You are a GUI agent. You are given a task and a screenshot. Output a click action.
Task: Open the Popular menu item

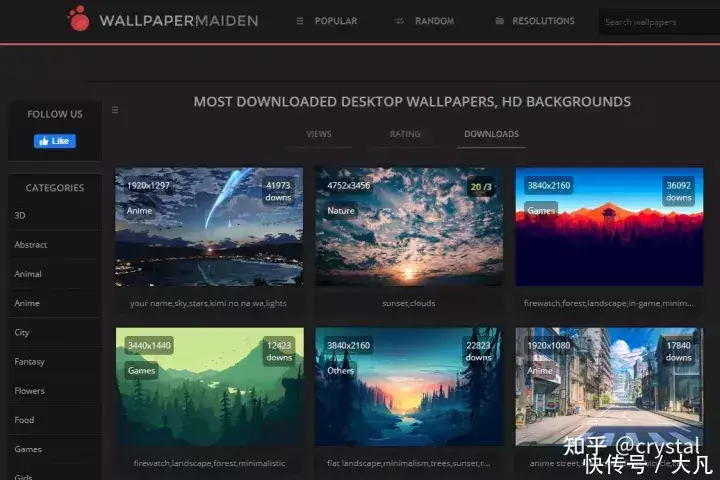[336, 21]
